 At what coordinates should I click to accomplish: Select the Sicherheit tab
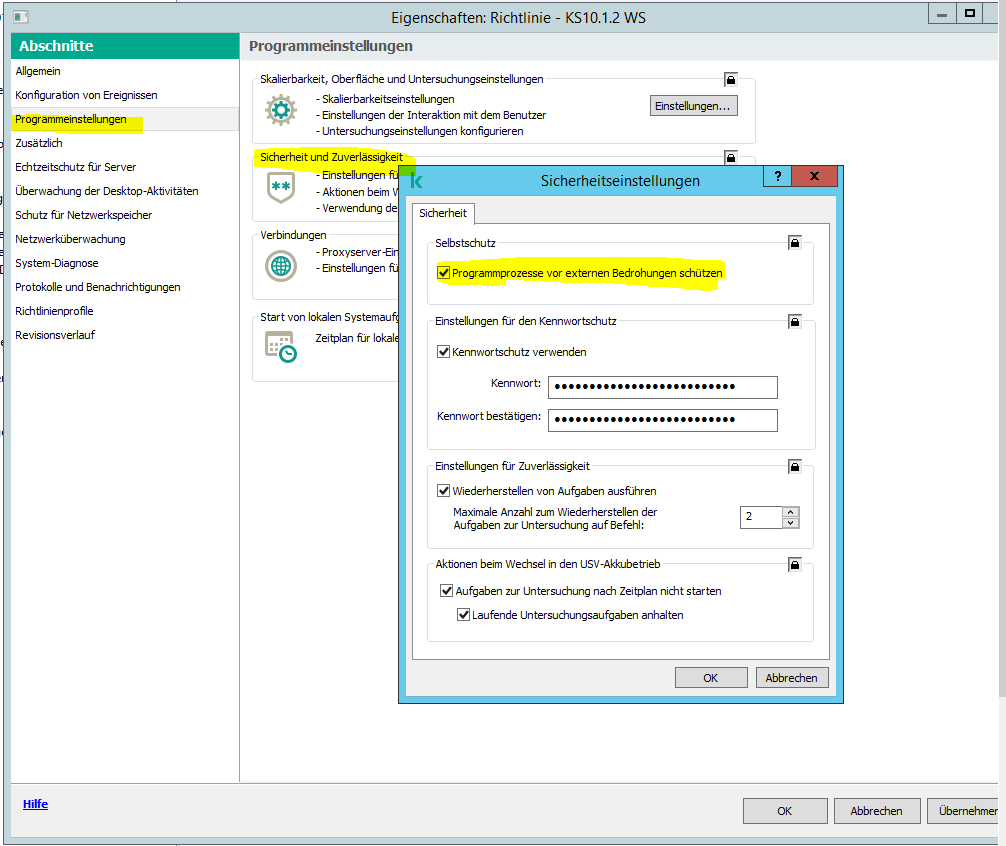coord(443,213)
